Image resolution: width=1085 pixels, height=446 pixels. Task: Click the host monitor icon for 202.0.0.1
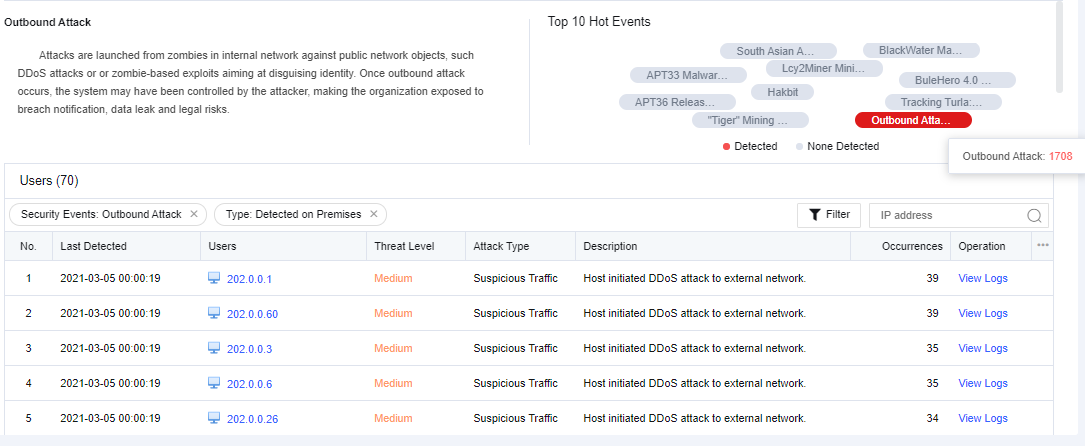(x=214, y=278)
